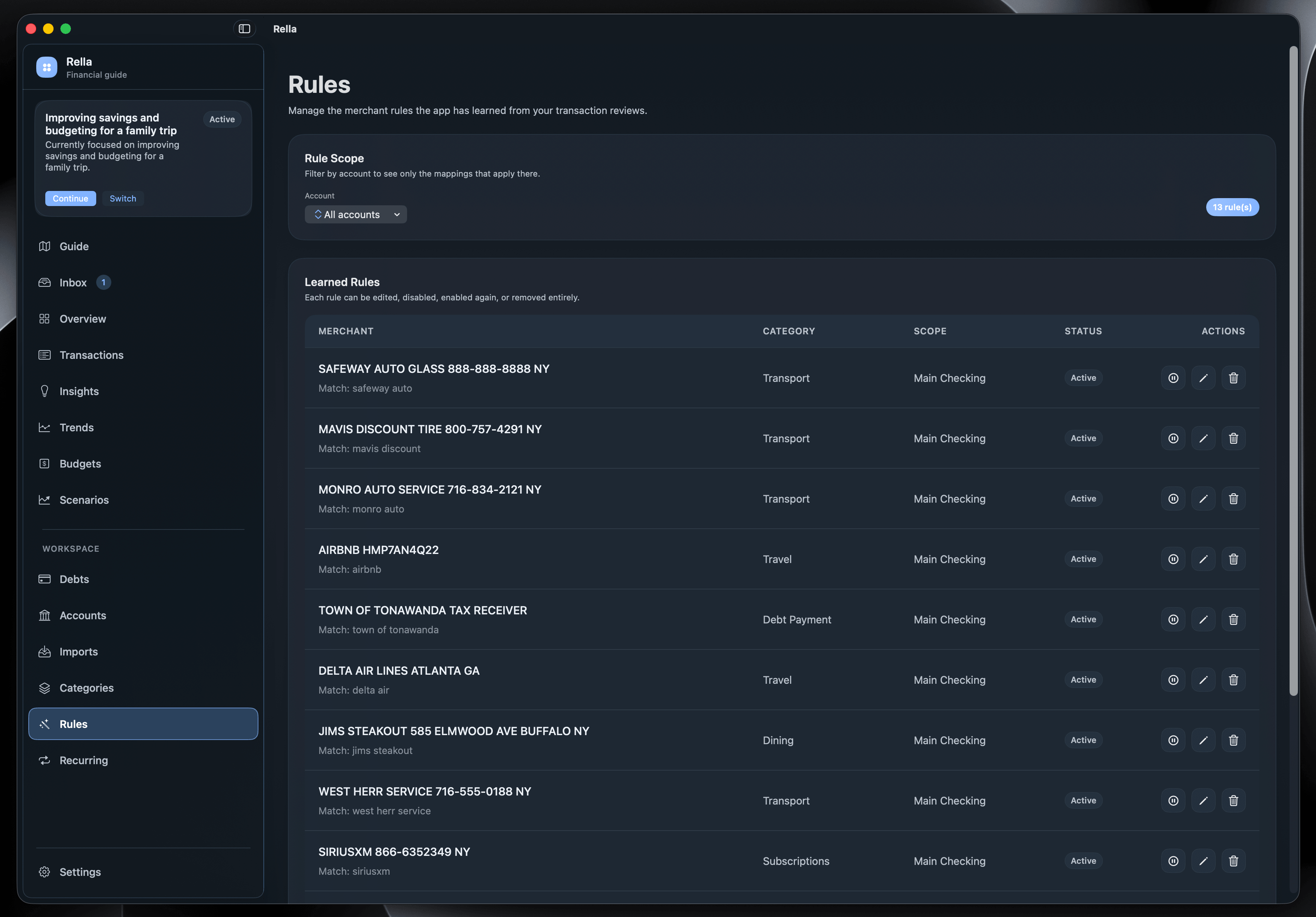
Task: Click the Active status of SIRIUSXM rule
Action: (1083, 861)
